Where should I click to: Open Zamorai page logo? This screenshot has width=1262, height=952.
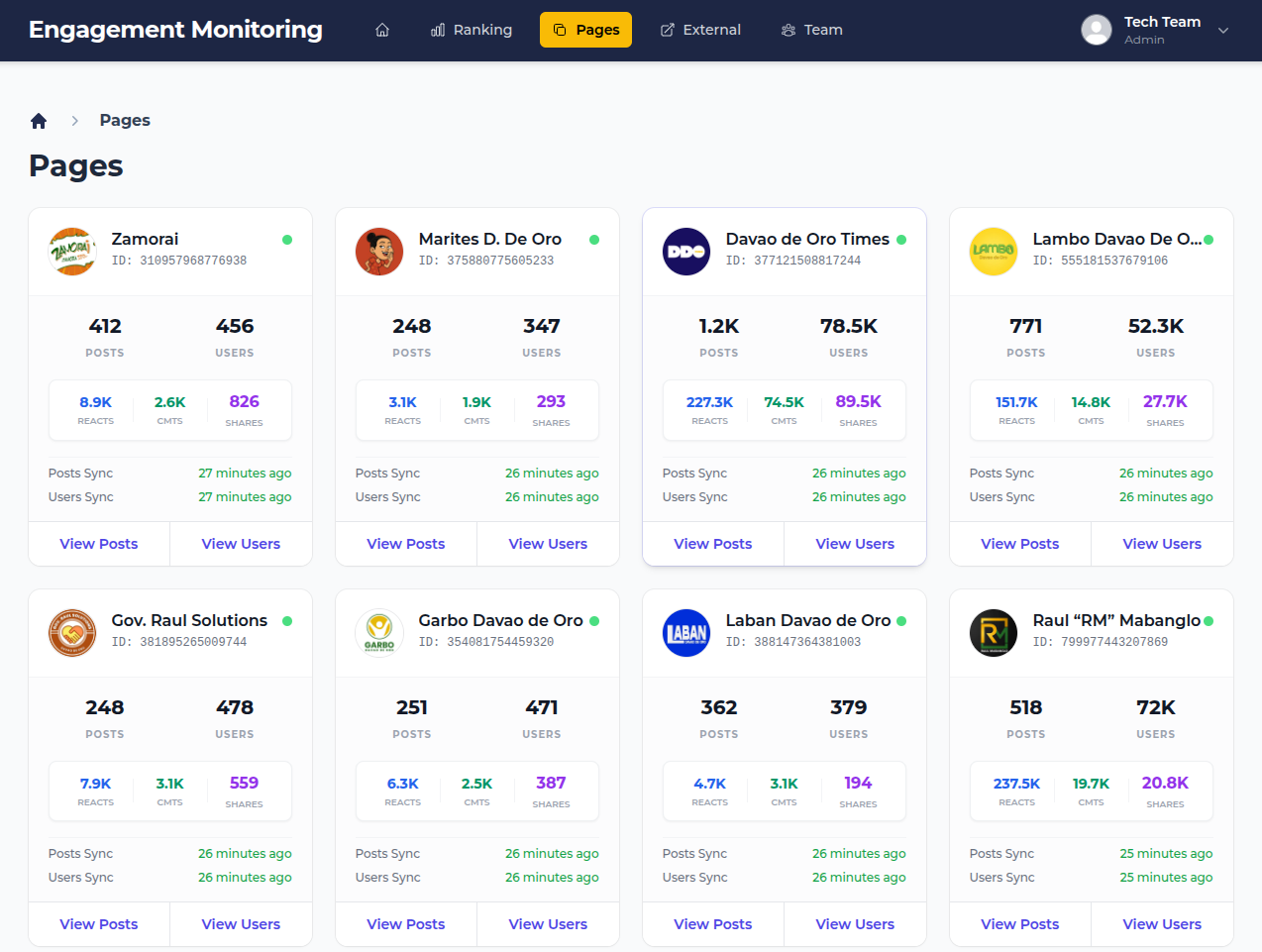click(x=72, y=252)
